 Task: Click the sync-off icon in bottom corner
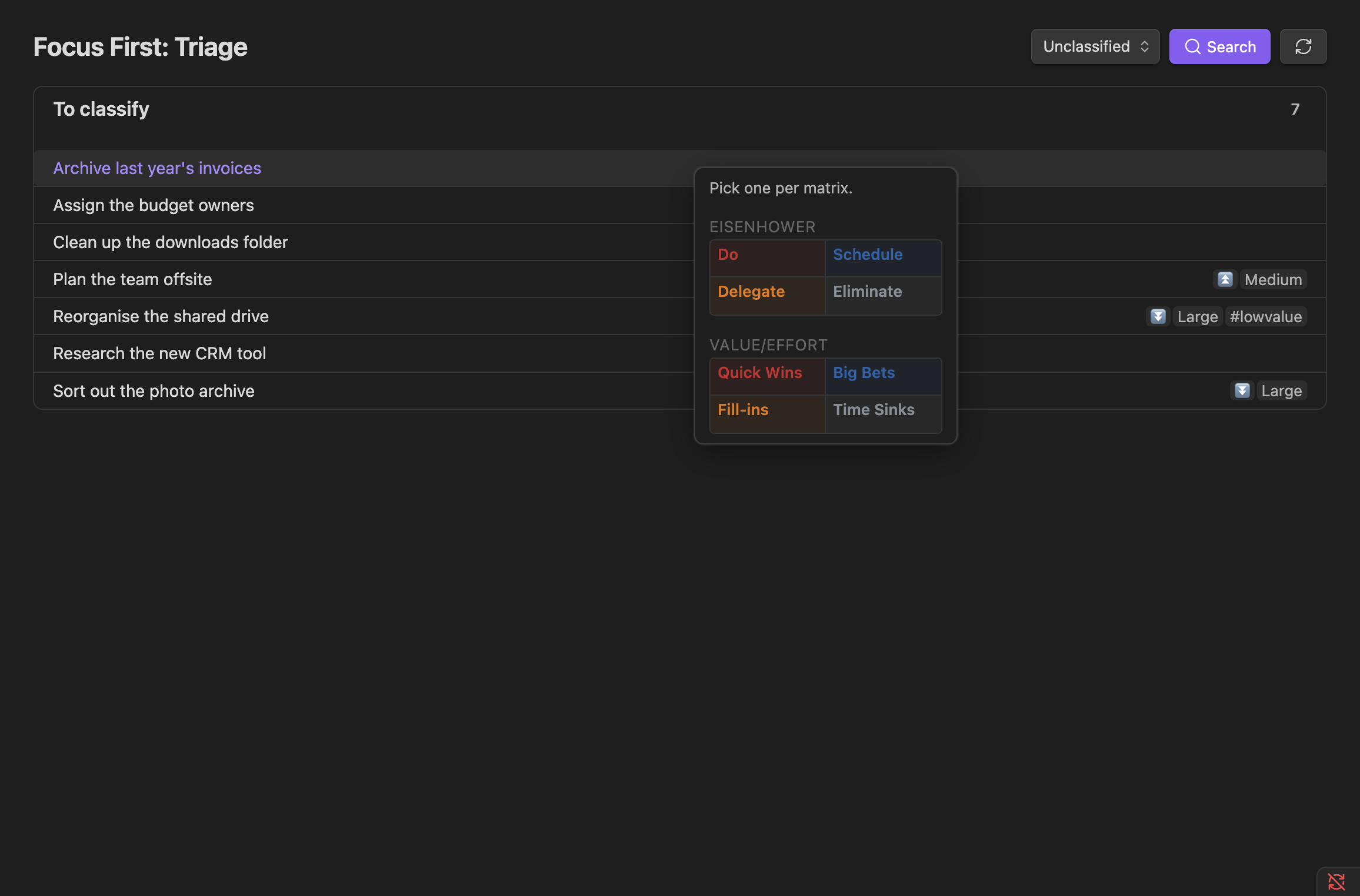[1336, 881]
